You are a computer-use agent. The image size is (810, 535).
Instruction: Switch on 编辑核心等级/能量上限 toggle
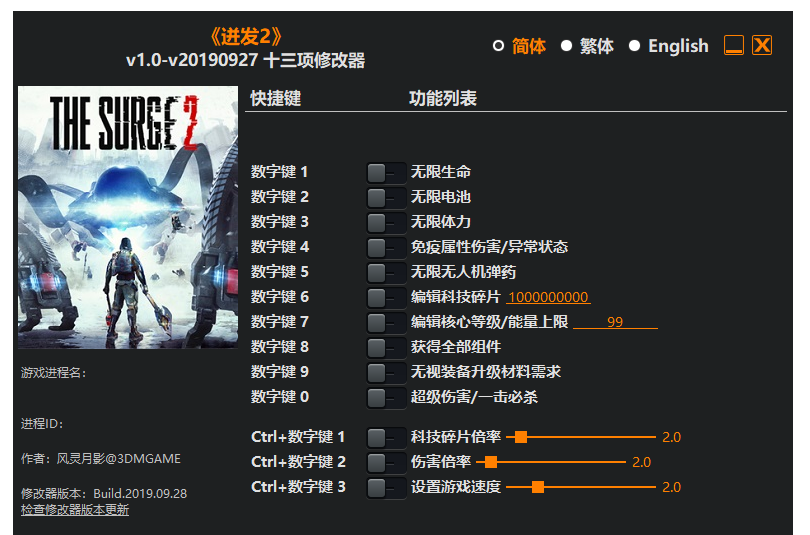pos(386,322)
